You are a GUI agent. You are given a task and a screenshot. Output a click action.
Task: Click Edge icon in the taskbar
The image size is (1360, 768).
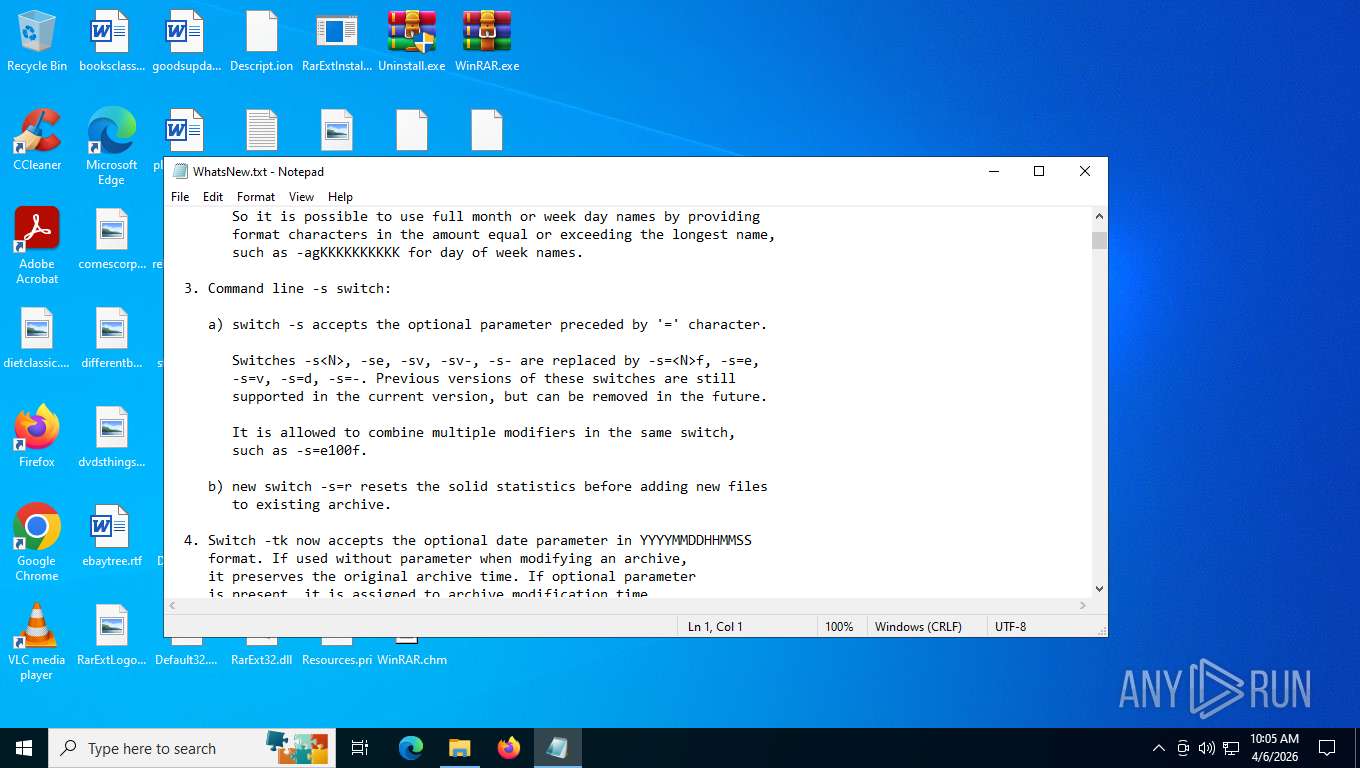(411, 748)
